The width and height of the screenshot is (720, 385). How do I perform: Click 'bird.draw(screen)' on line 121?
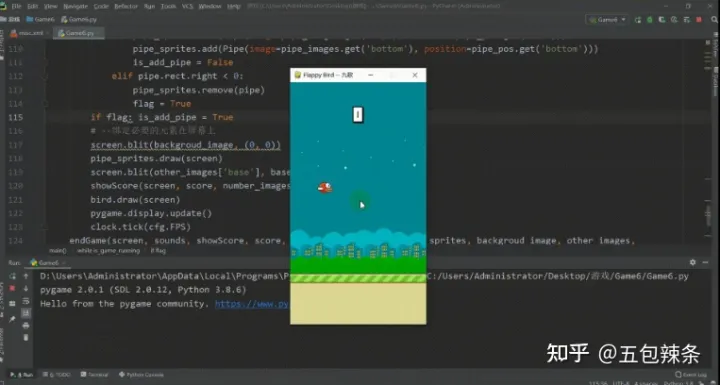pos(135,200)
